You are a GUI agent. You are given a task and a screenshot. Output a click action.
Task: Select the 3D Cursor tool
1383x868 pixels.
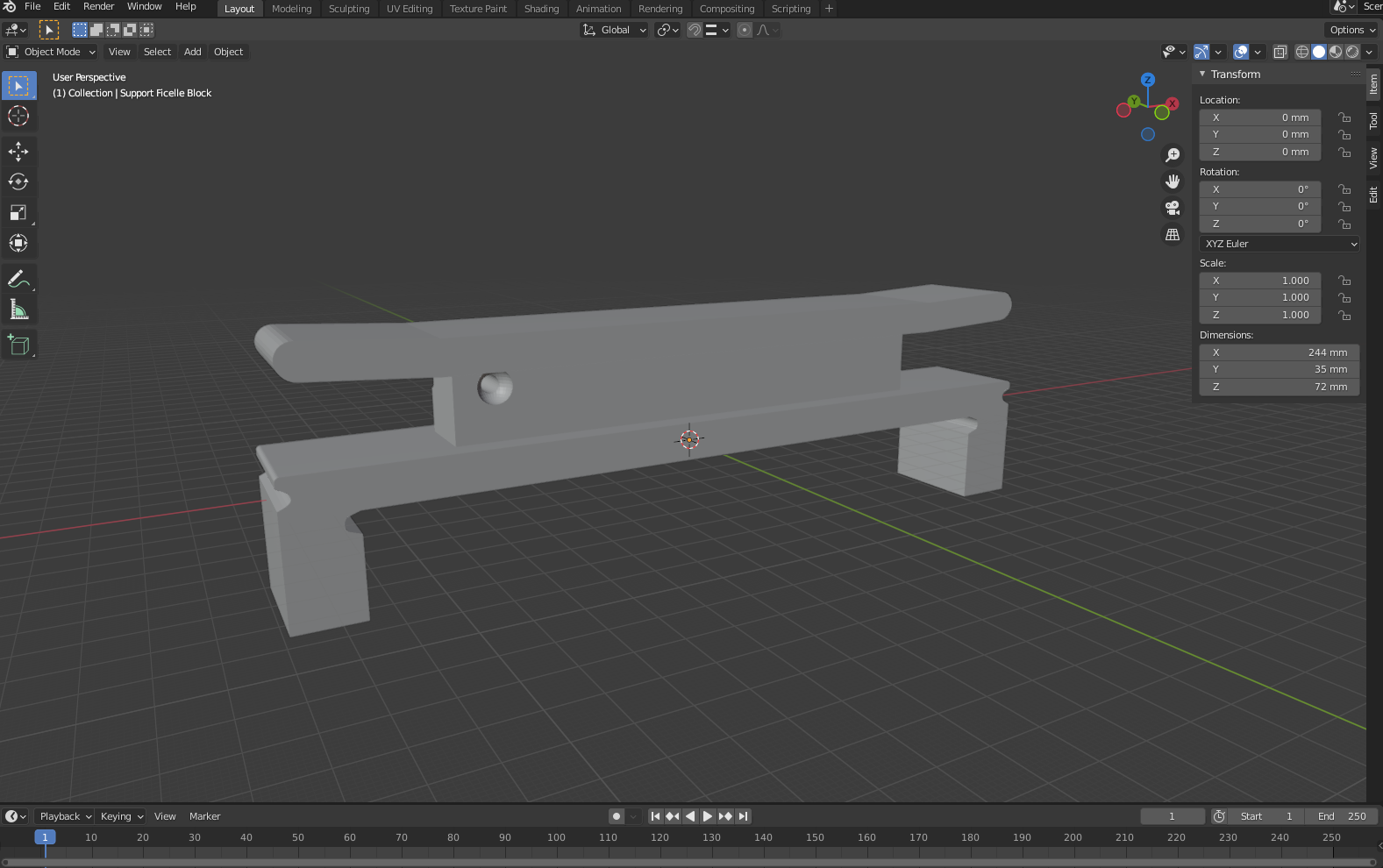(x=18, y=116)
